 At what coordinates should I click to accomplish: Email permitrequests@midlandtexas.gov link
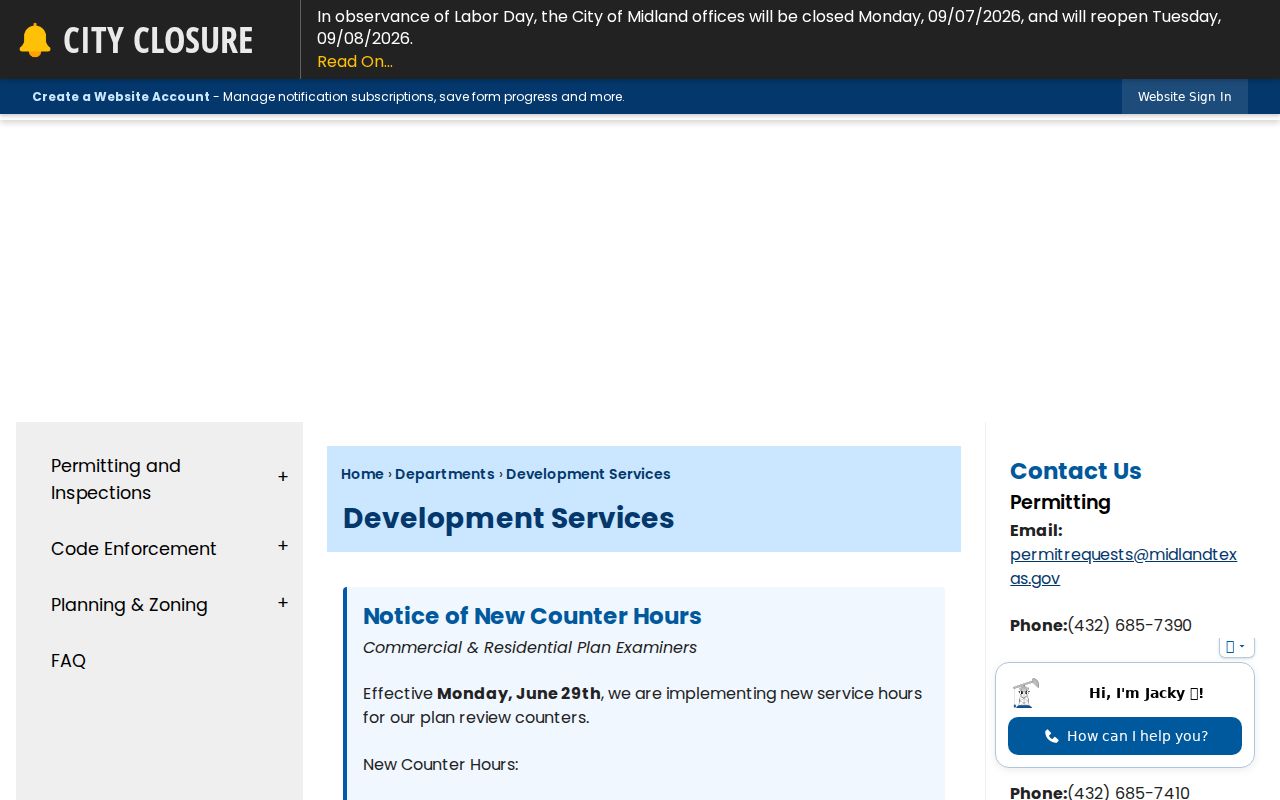tap(1123, 566)
